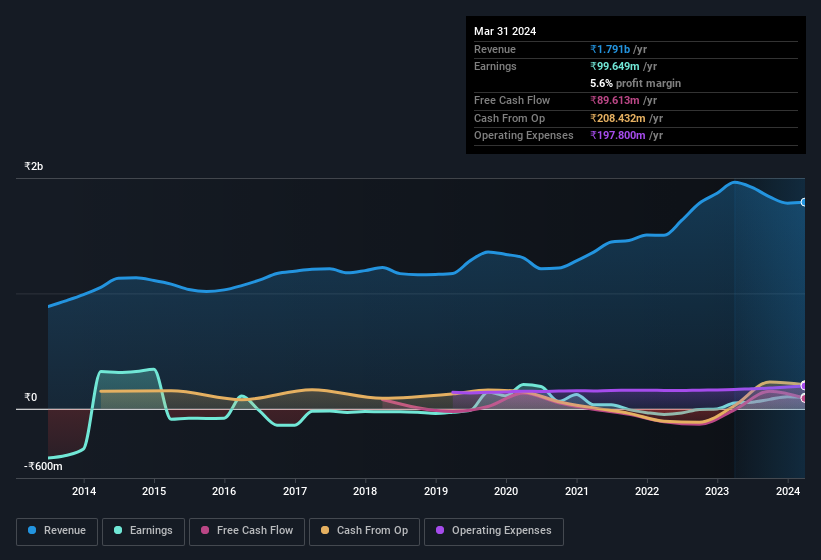
Task: Click the purple Operating Expenses end-point marker
Action: 804,386
